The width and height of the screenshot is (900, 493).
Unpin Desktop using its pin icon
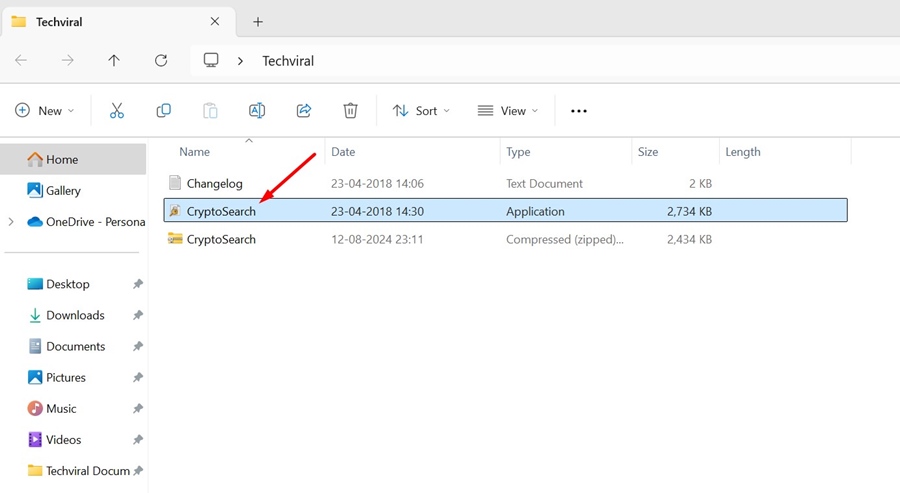click(138, 284)
